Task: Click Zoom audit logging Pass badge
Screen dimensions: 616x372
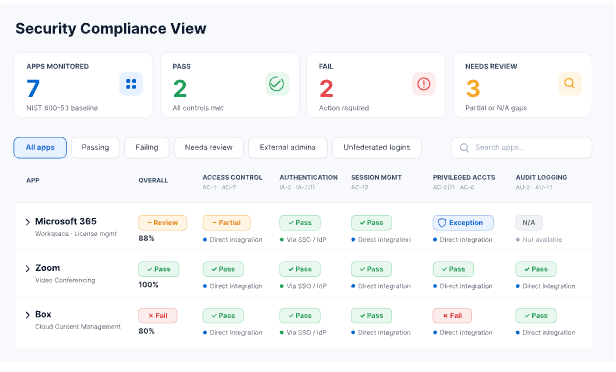Action: (x=536, y=269)
